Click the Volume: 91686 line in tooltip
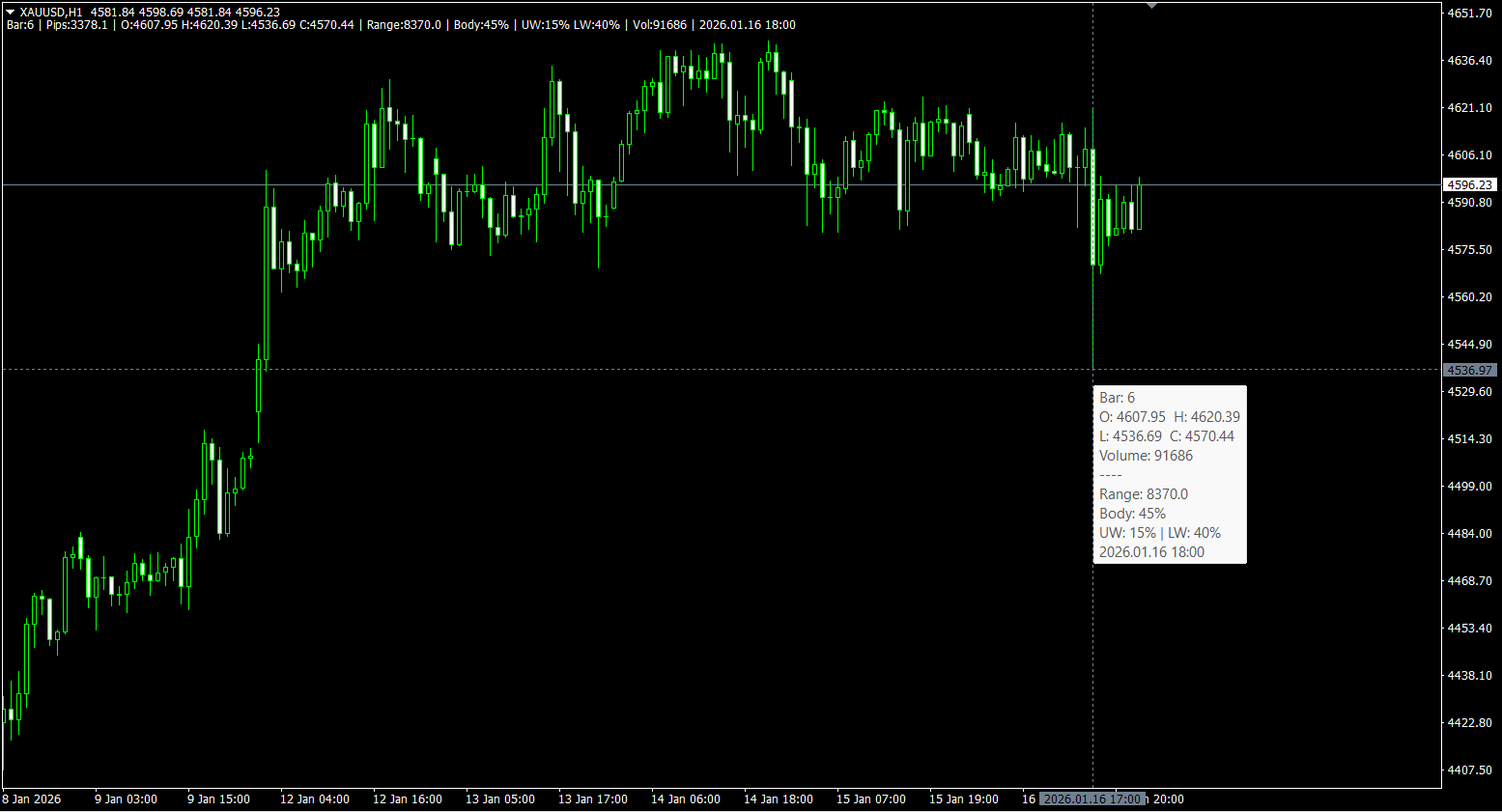1502x812 pixels. coord(1146,455)
